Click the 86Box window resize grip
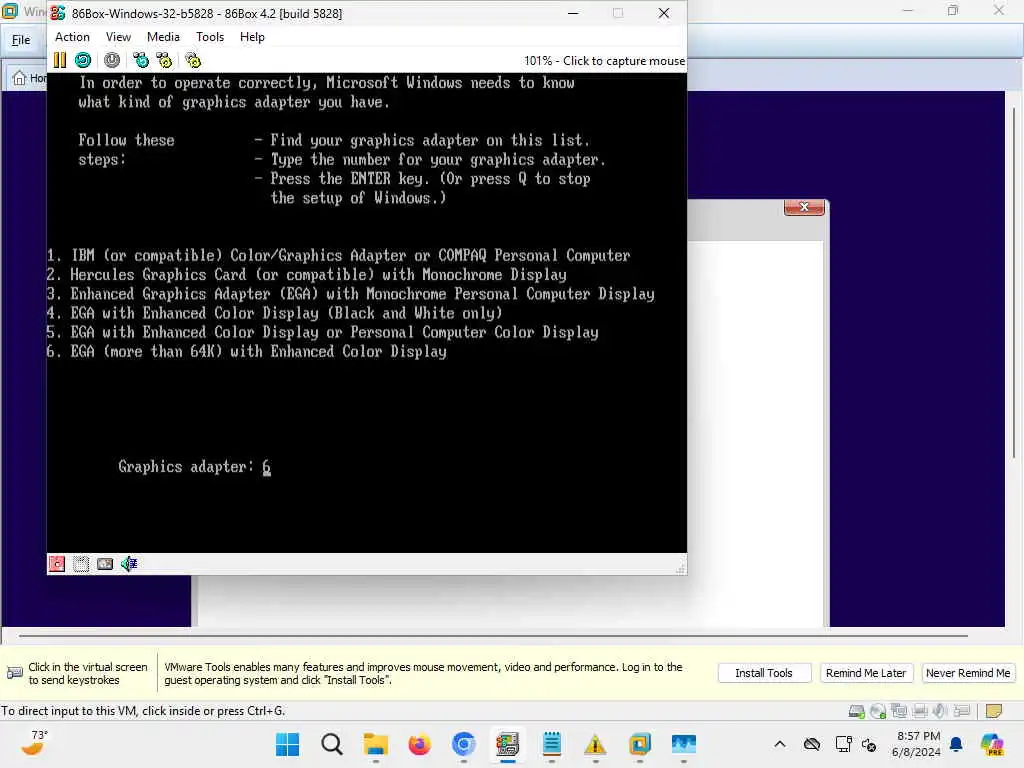The width and height of the screenshot is (1024, 768). pos(680,568)
